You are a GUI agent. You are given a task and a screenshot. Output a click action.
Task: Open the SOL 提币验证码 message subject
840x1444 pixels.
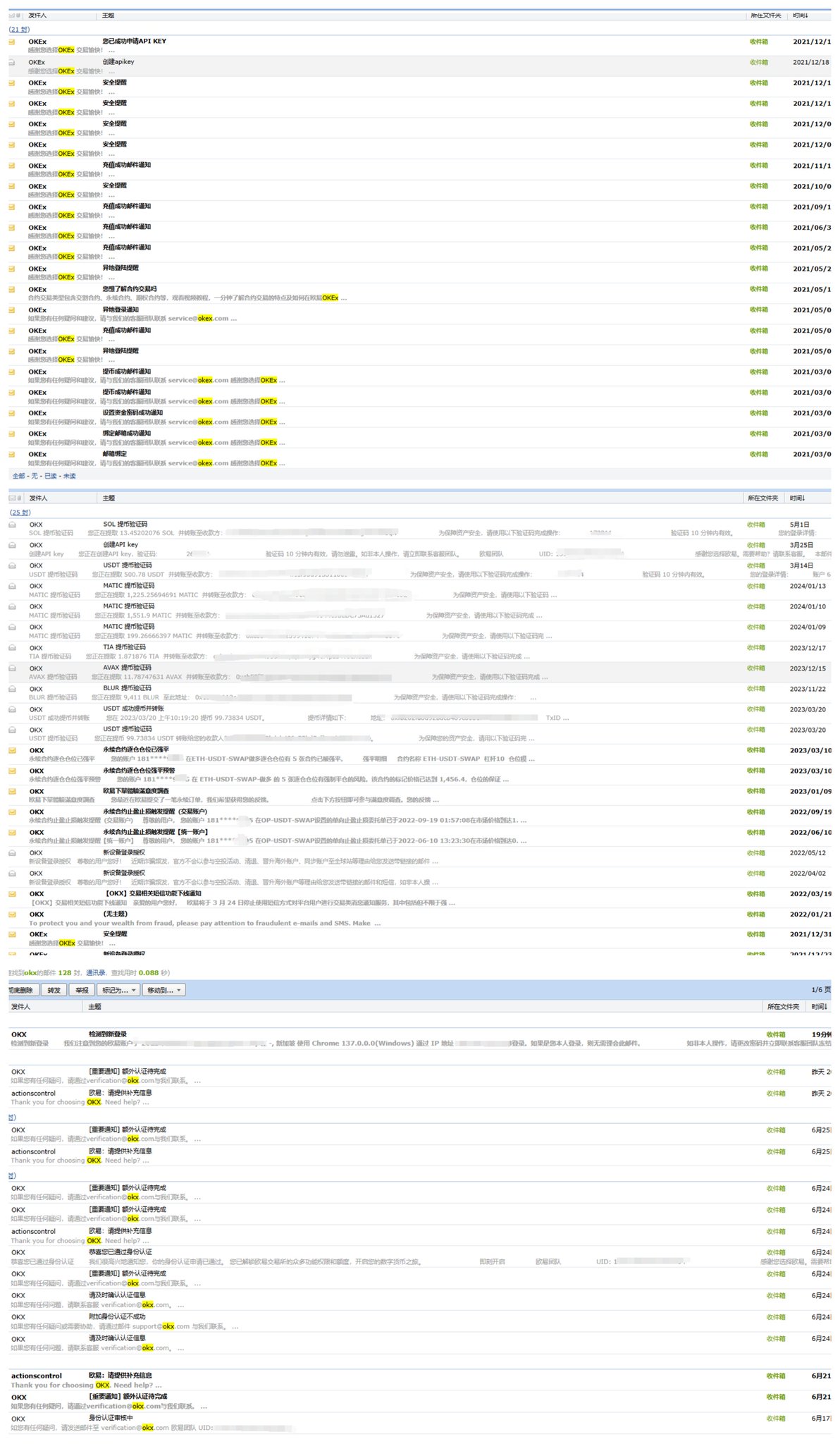(125, 525)
